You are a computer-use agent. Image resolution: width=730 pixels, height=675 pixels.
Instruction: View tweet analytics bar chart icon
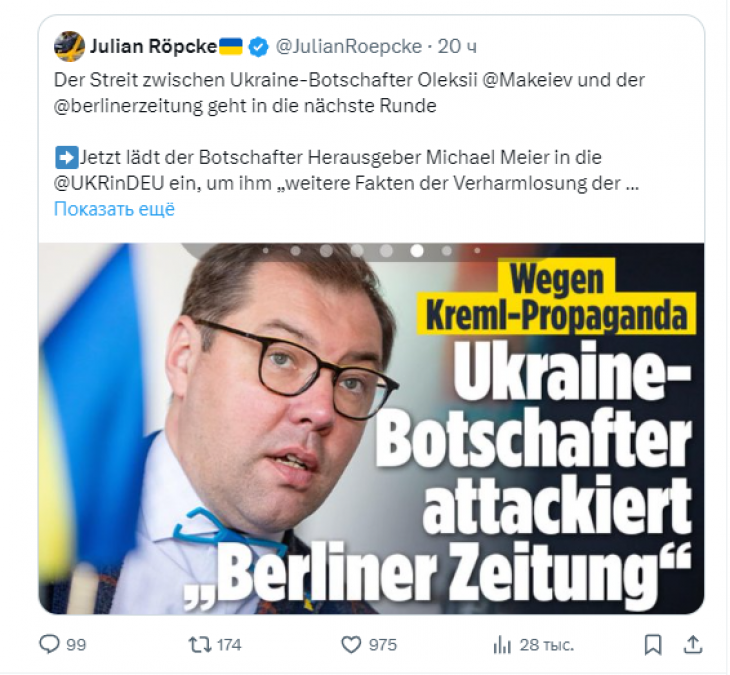[x=502, y=645]
